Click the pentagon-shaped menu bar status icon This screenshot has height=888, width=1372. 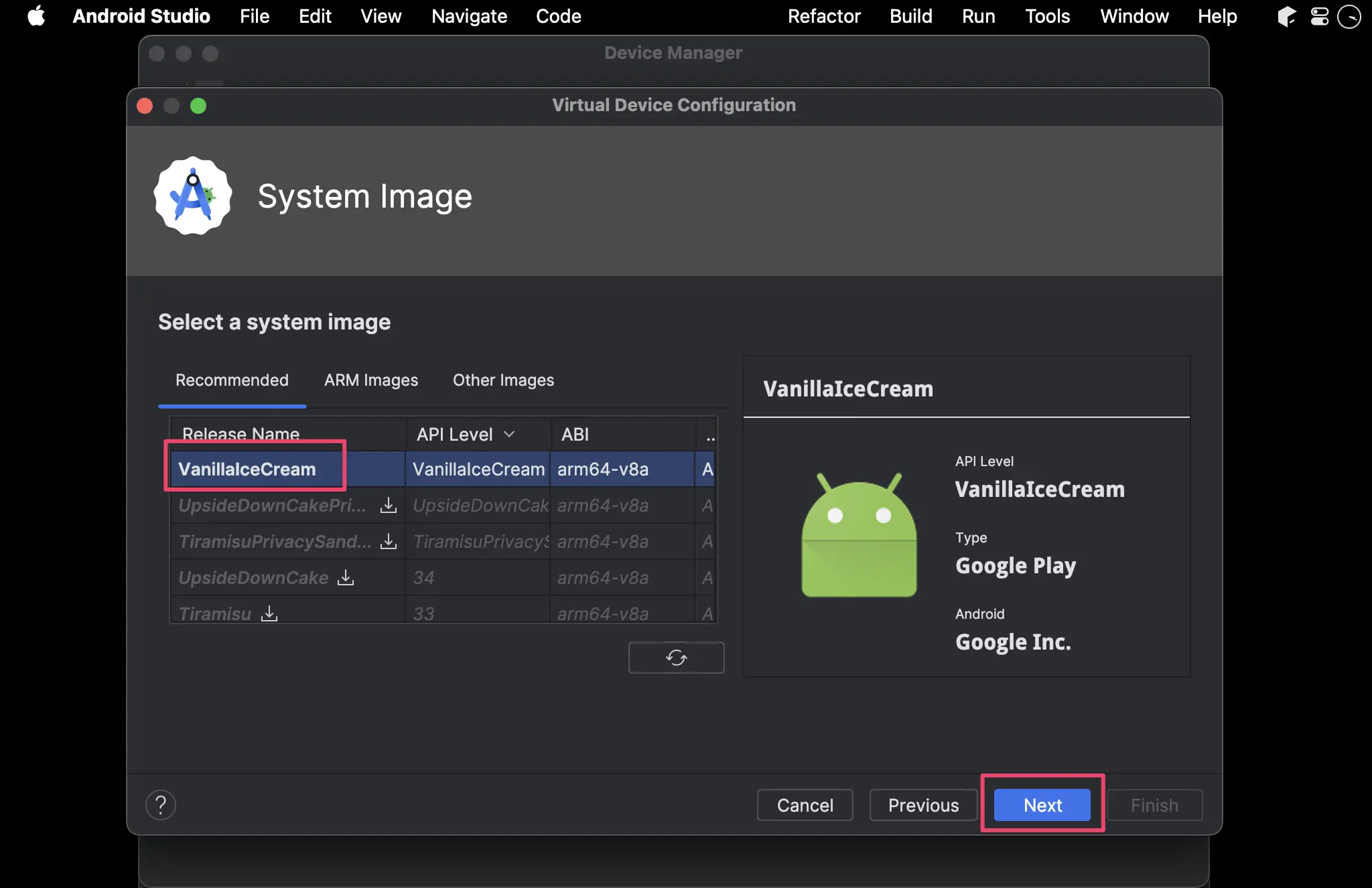(1286, 16)
